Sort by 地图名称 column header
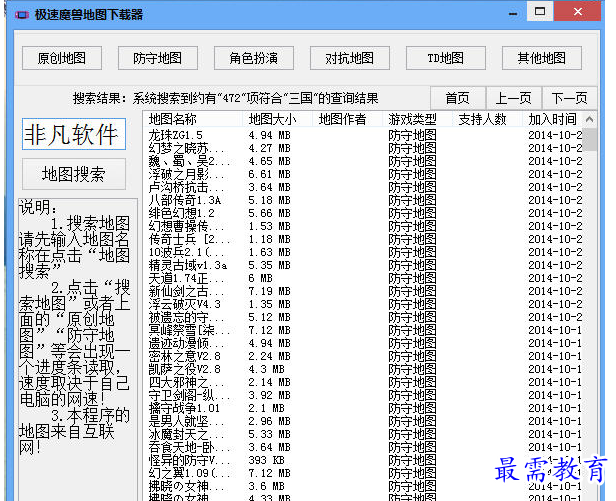 tap(193, 119)
